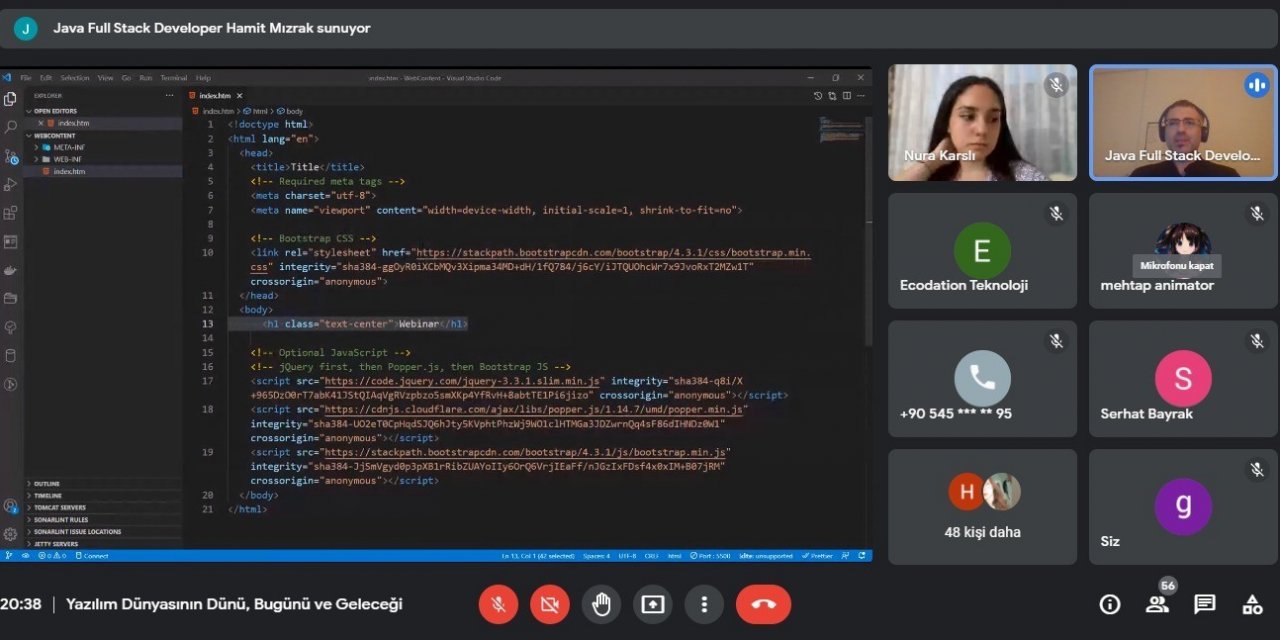Select the index.htm editor tab

click(x=214, y=95)
